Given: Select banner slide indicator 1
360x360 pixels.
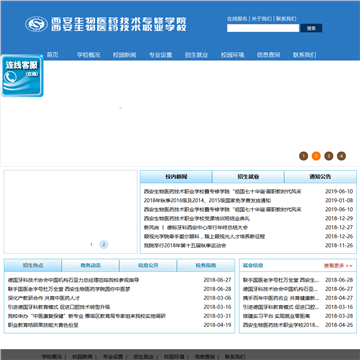Looking at the screenshot, I should pos(303,156).
